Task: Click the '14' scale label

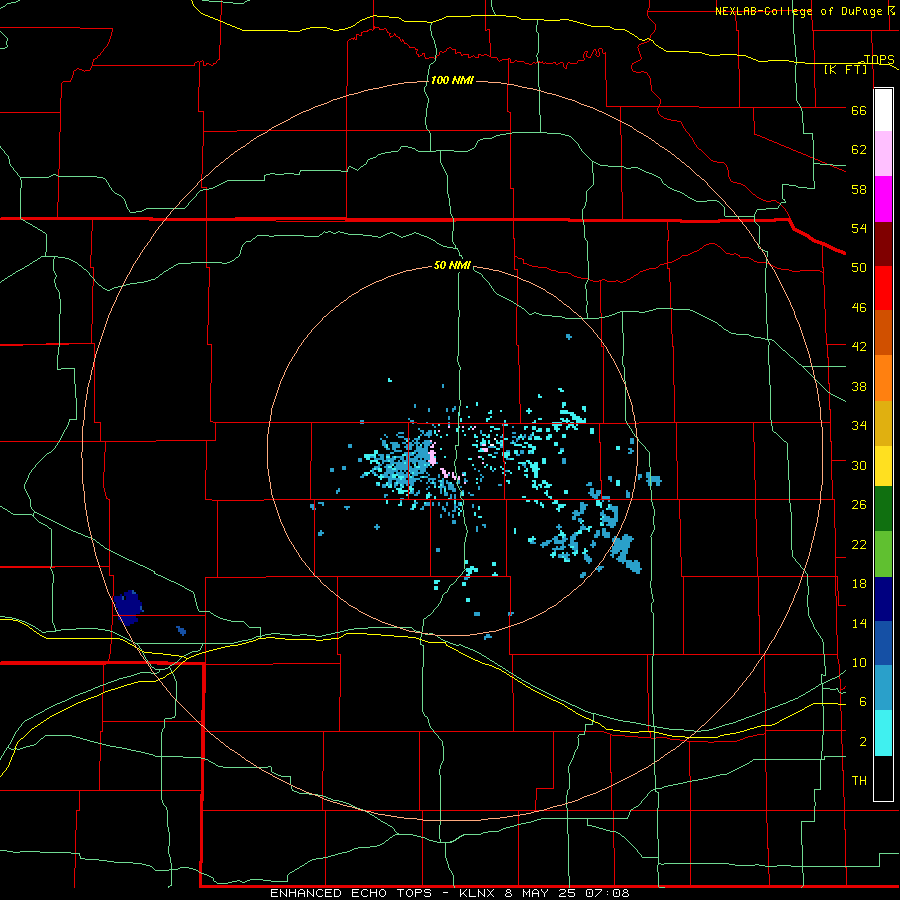Action: pos(859,623)
